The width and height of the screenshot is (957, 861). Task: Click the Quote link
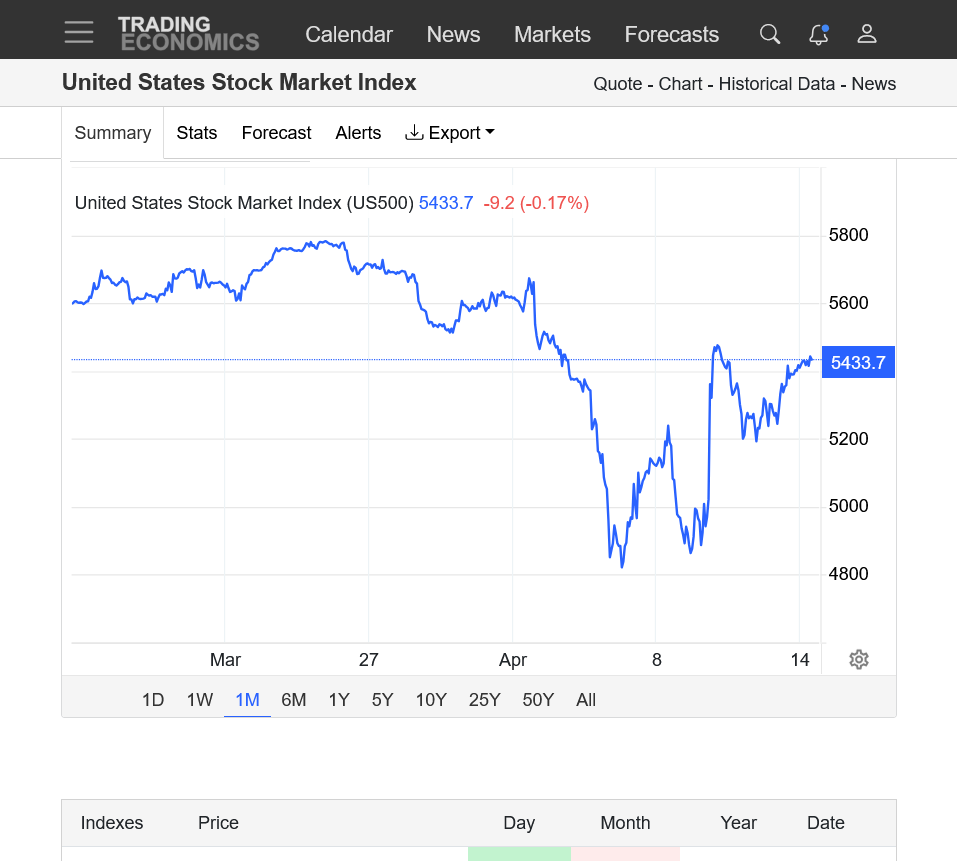[x=618, y=84]
